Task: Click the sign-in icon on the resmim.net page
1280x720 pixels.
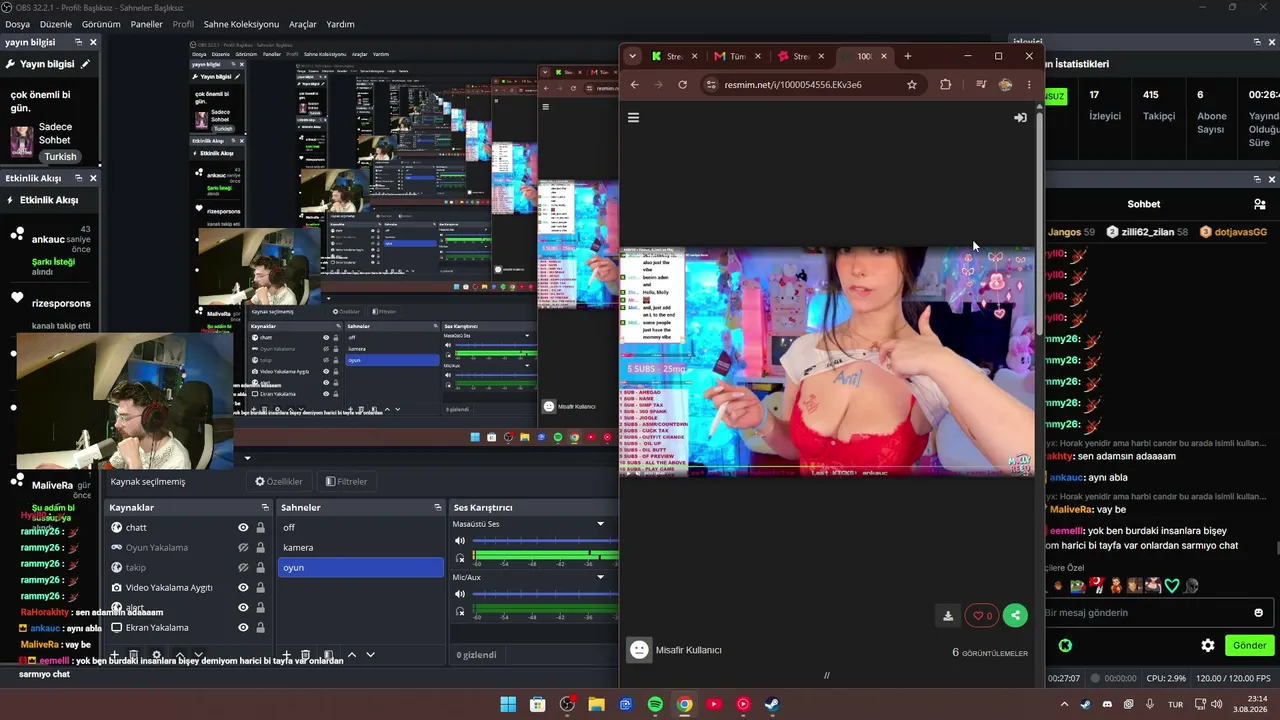Action: click(1020, 118)
